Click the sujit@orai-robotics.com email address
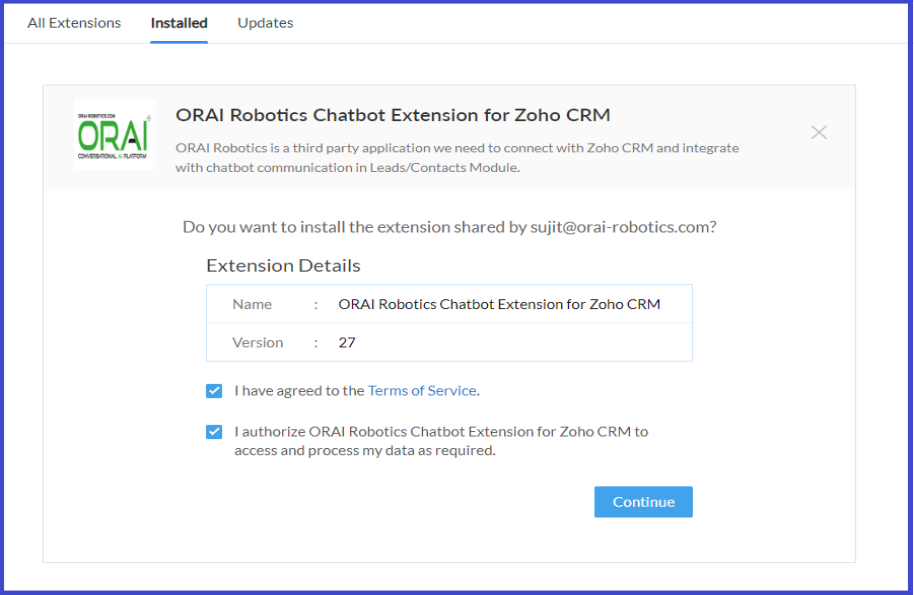 tap(618, 227)
